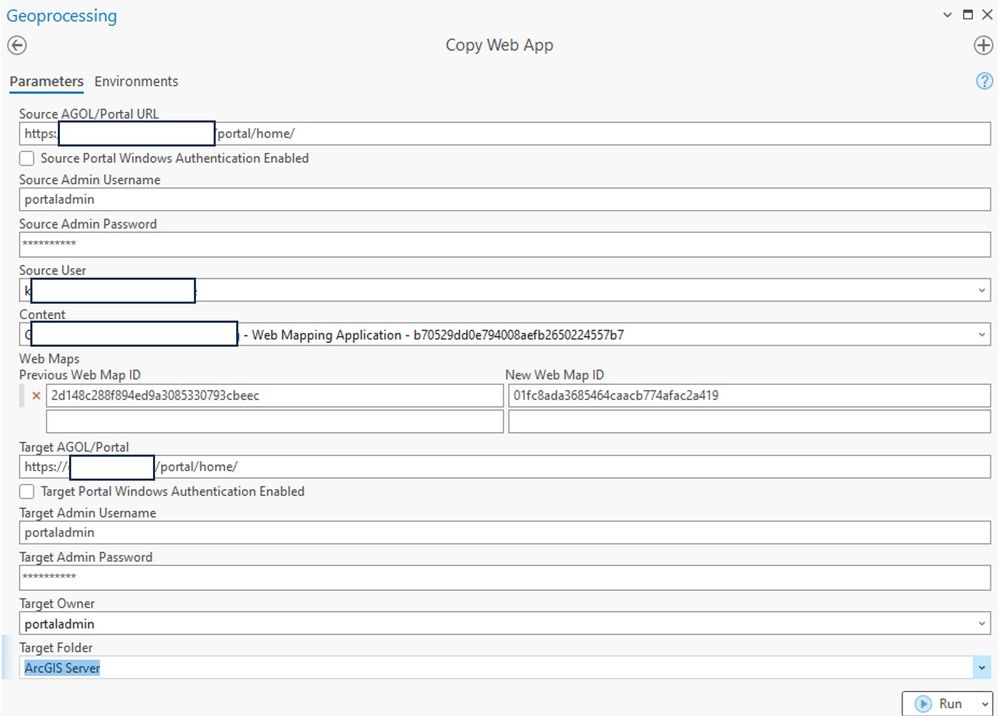Click the Source Admin Username field
Image resolution: width=999 pixels, height=716 pixels.
tap(505, 200)
